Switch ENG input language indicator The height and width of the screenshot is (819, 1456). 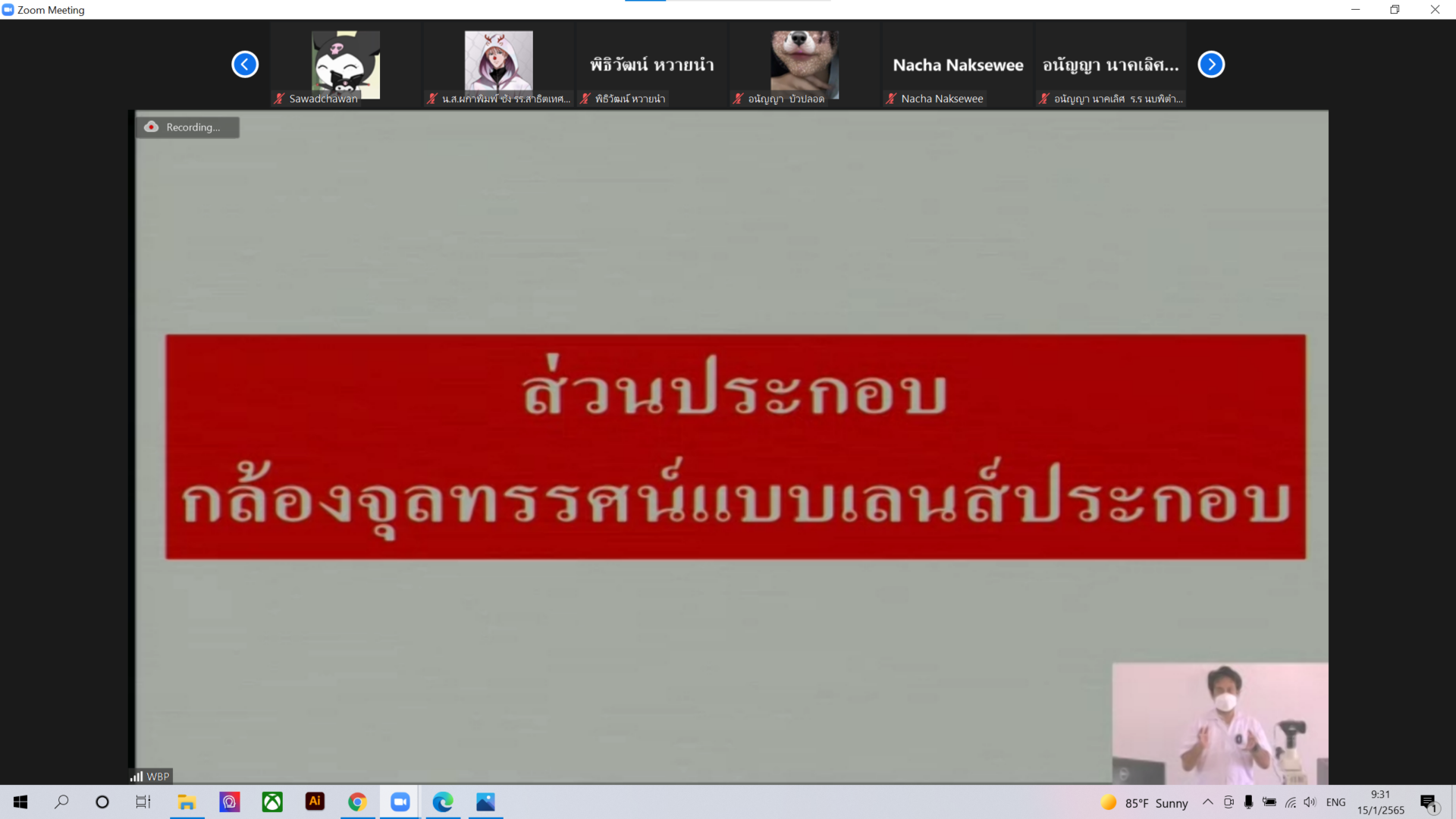click(x=1336, y=802)
